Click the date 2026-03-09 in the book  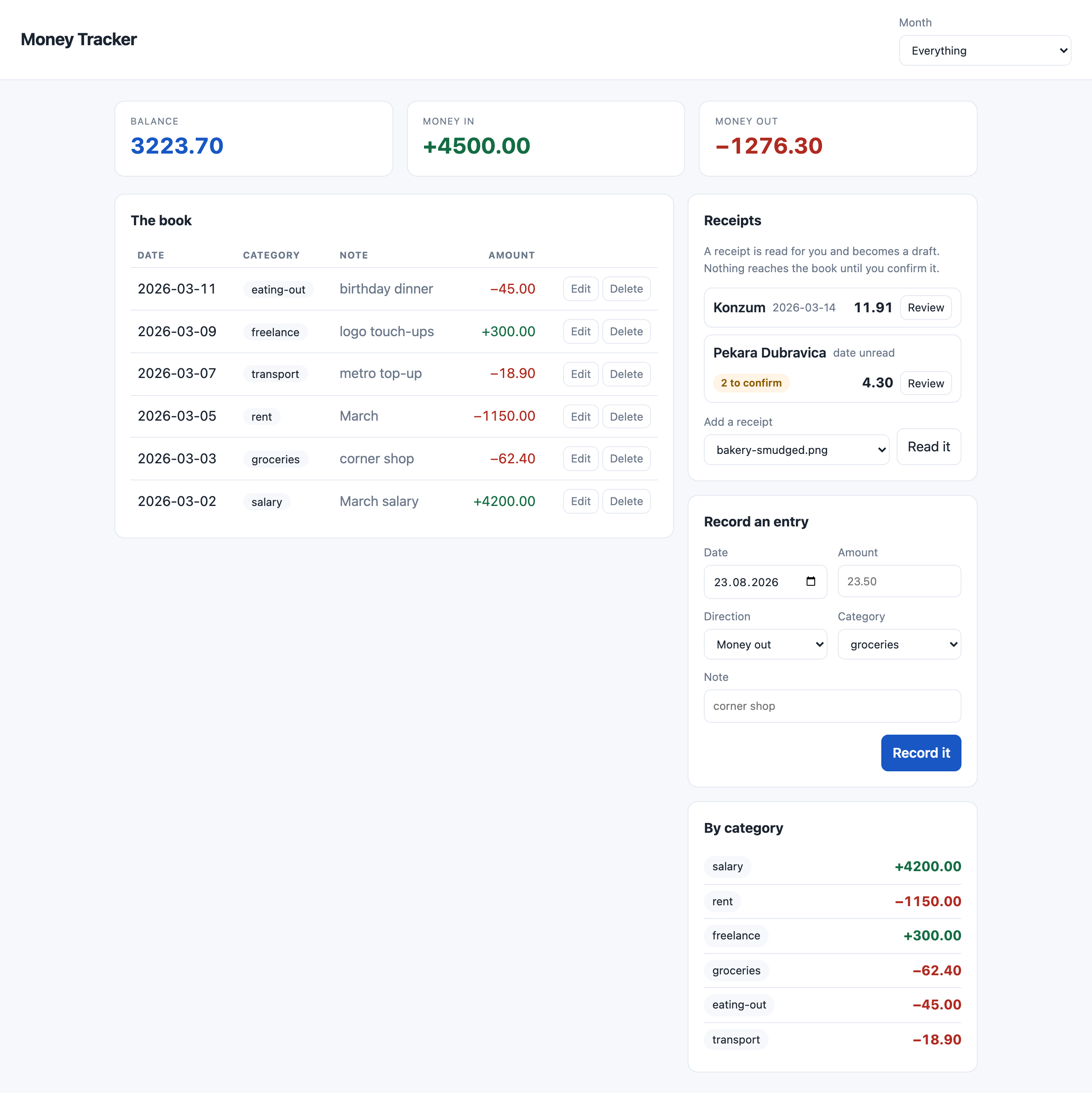point(177,331)
